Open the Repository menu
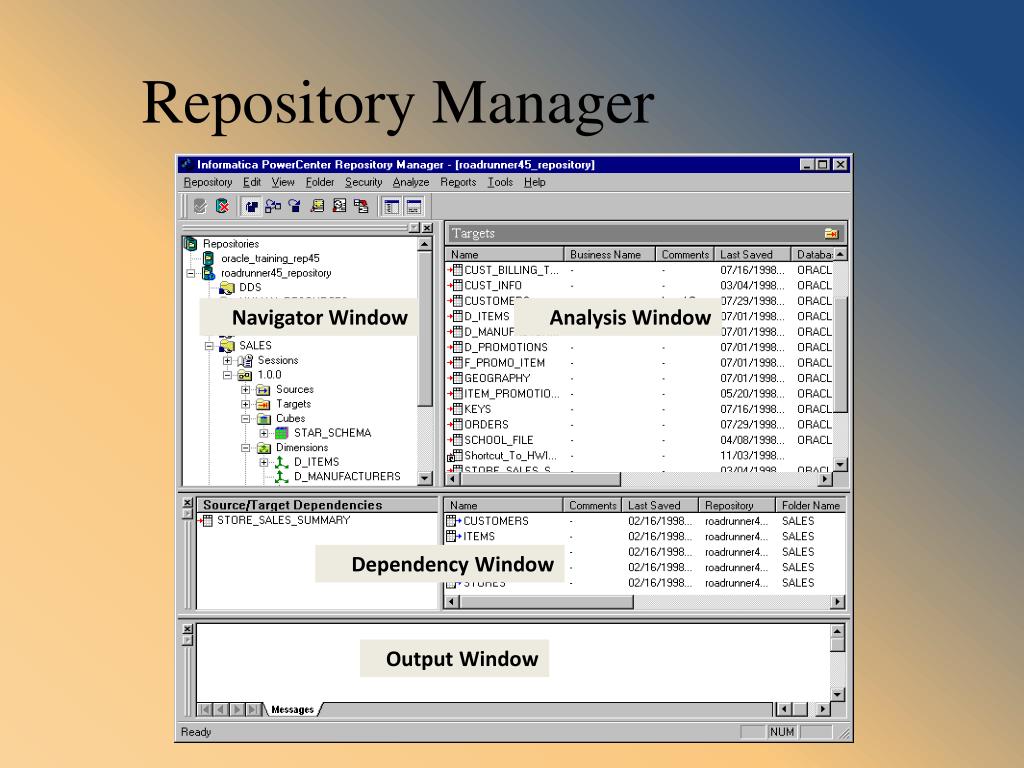1024x768 pixels. 208,182
